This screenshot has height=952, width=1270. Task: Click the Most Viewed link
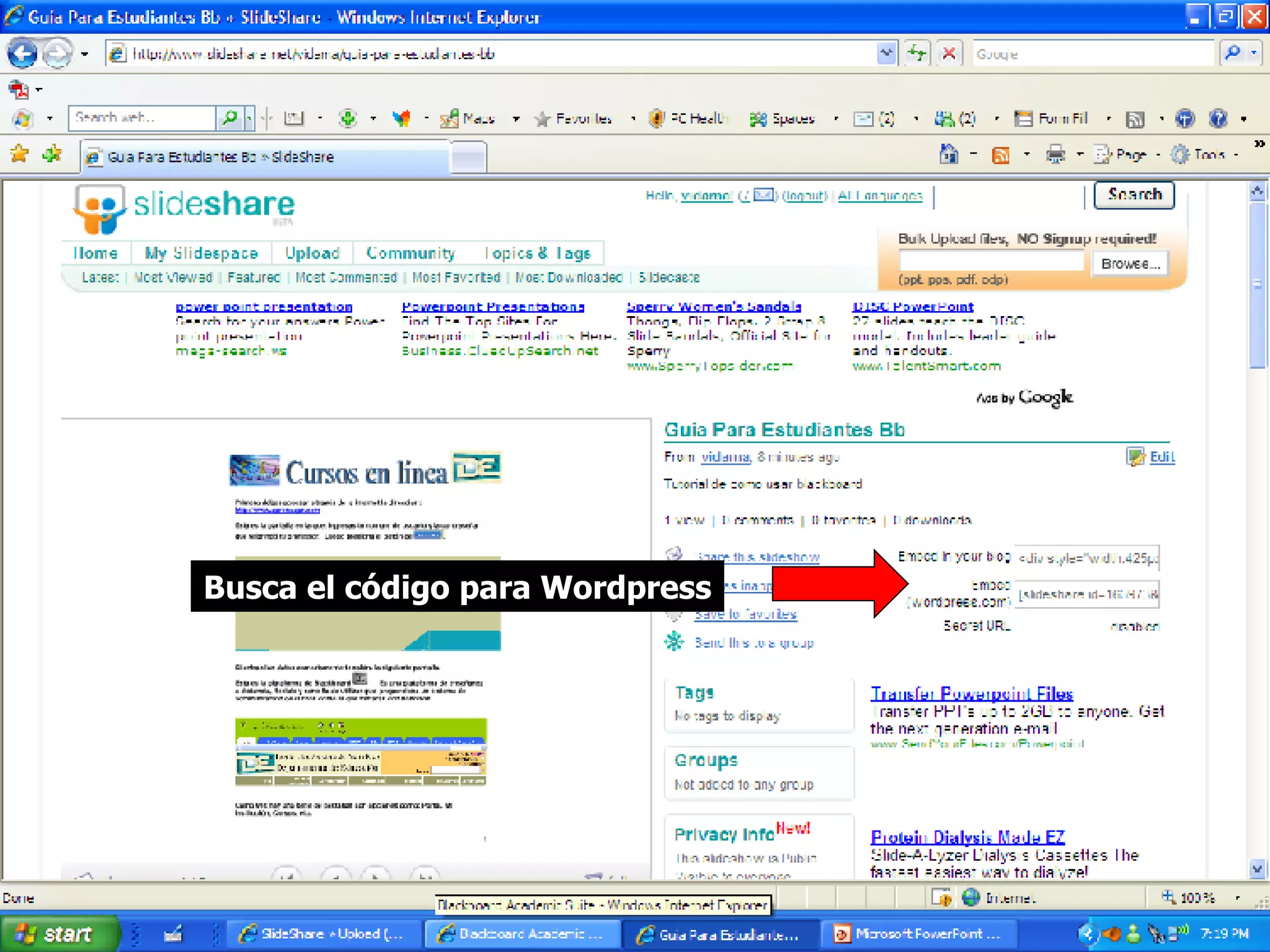tap(173, 278)
